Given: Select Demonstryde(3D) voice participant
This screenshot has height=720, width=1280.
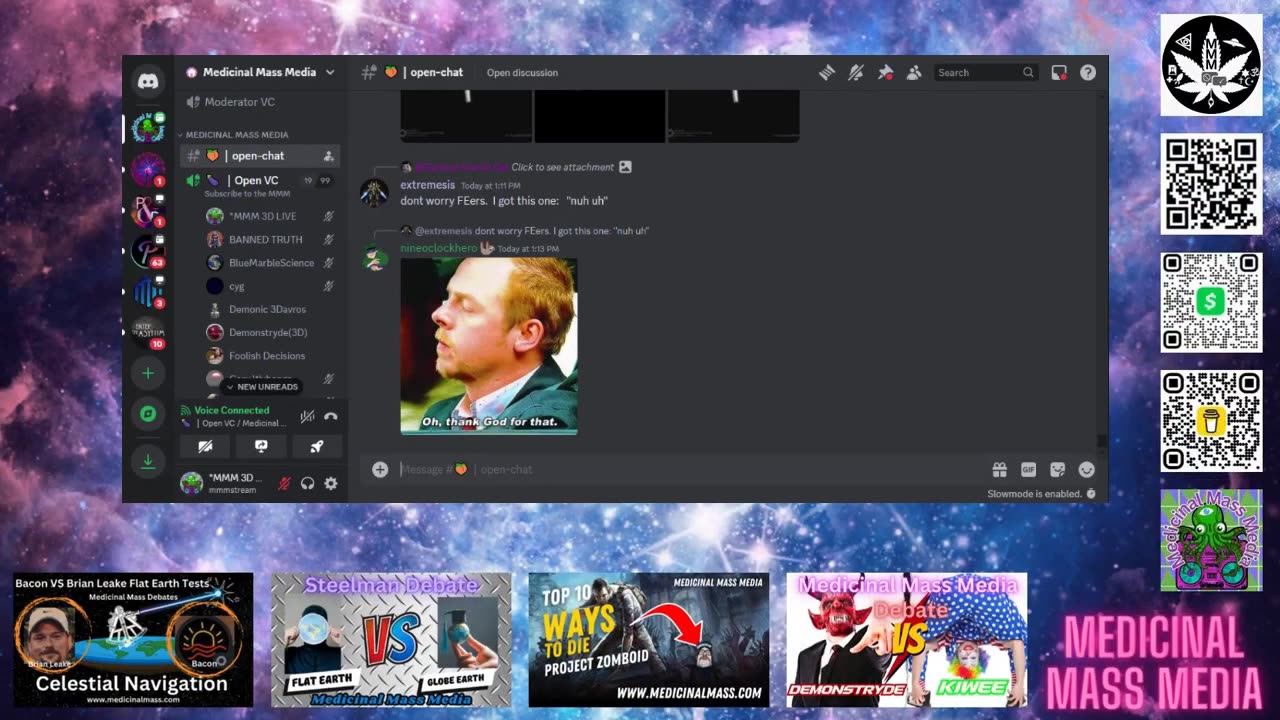Looking at the screenshot, I should point(270,332).
